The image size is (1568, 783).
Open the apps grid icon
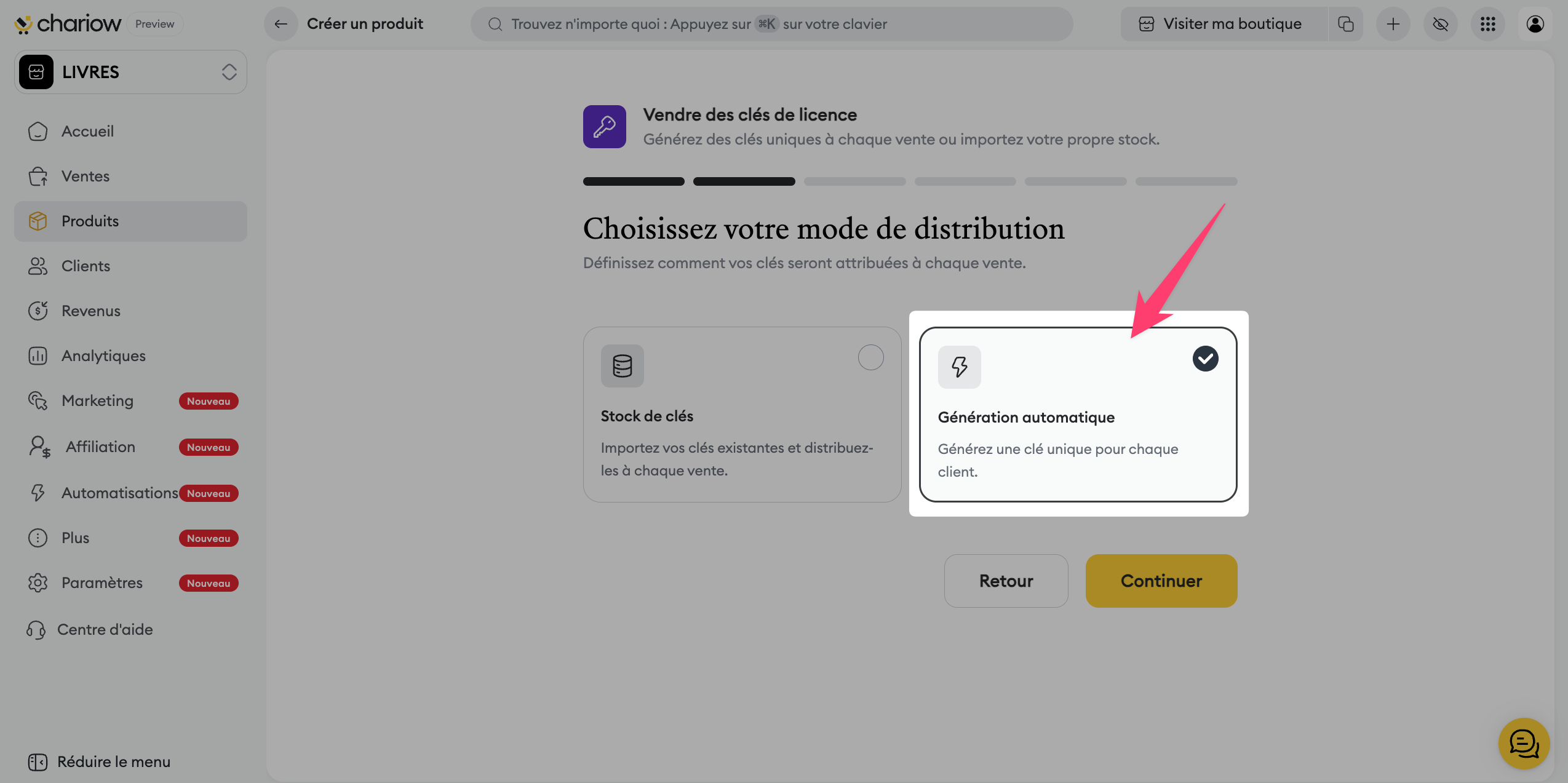(1487, 24)
